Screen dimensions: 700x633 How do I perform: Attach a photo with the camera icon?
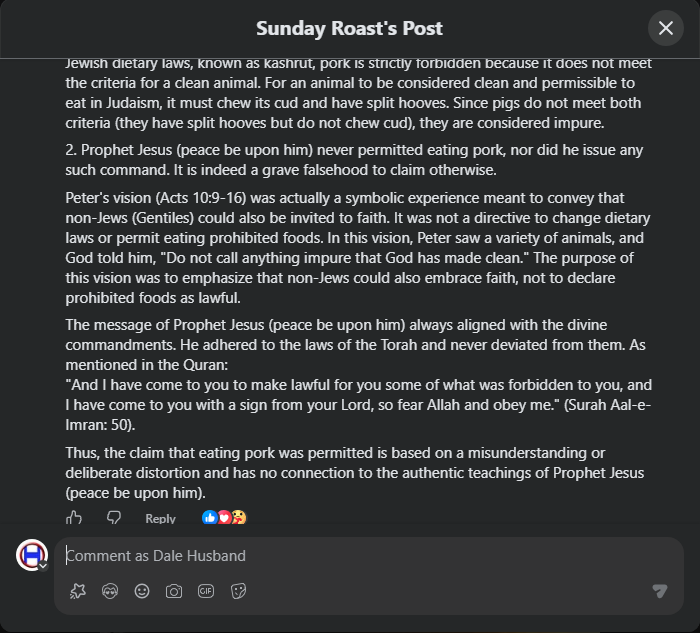click(174, 591)
